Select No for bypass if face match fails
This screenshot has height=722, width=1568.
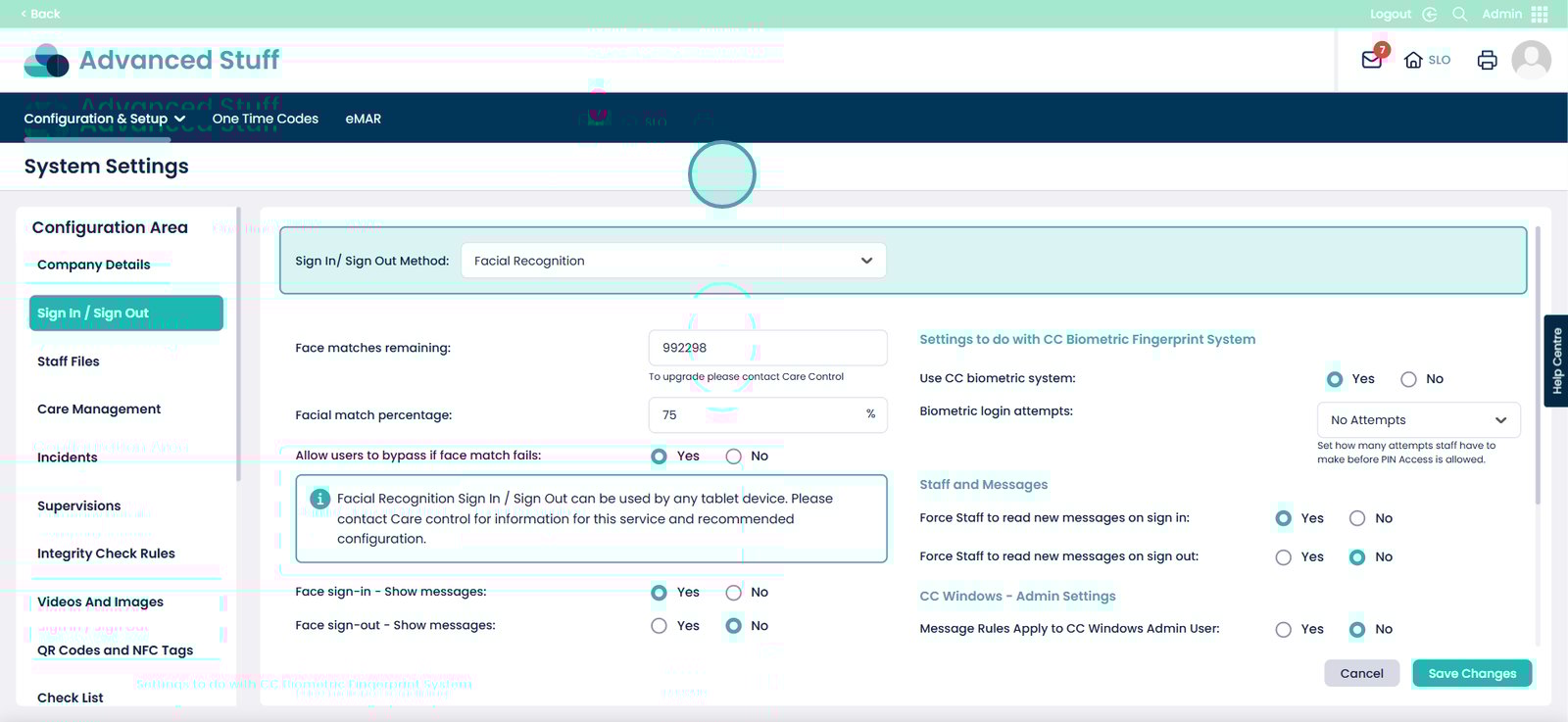733,457
